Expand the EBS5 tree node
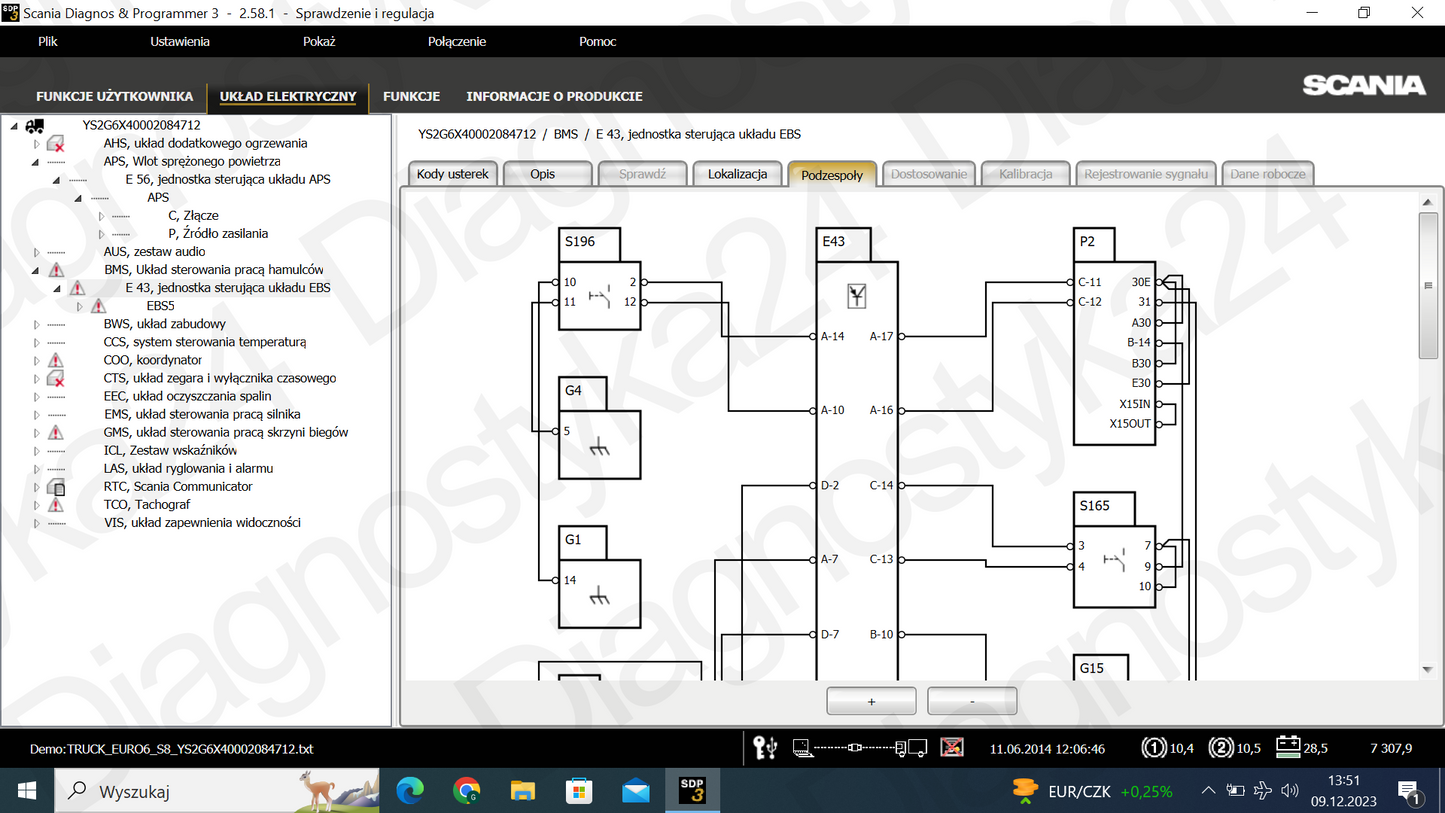The height and width of the screenshot is (813, 1445). tap(80, 307)
